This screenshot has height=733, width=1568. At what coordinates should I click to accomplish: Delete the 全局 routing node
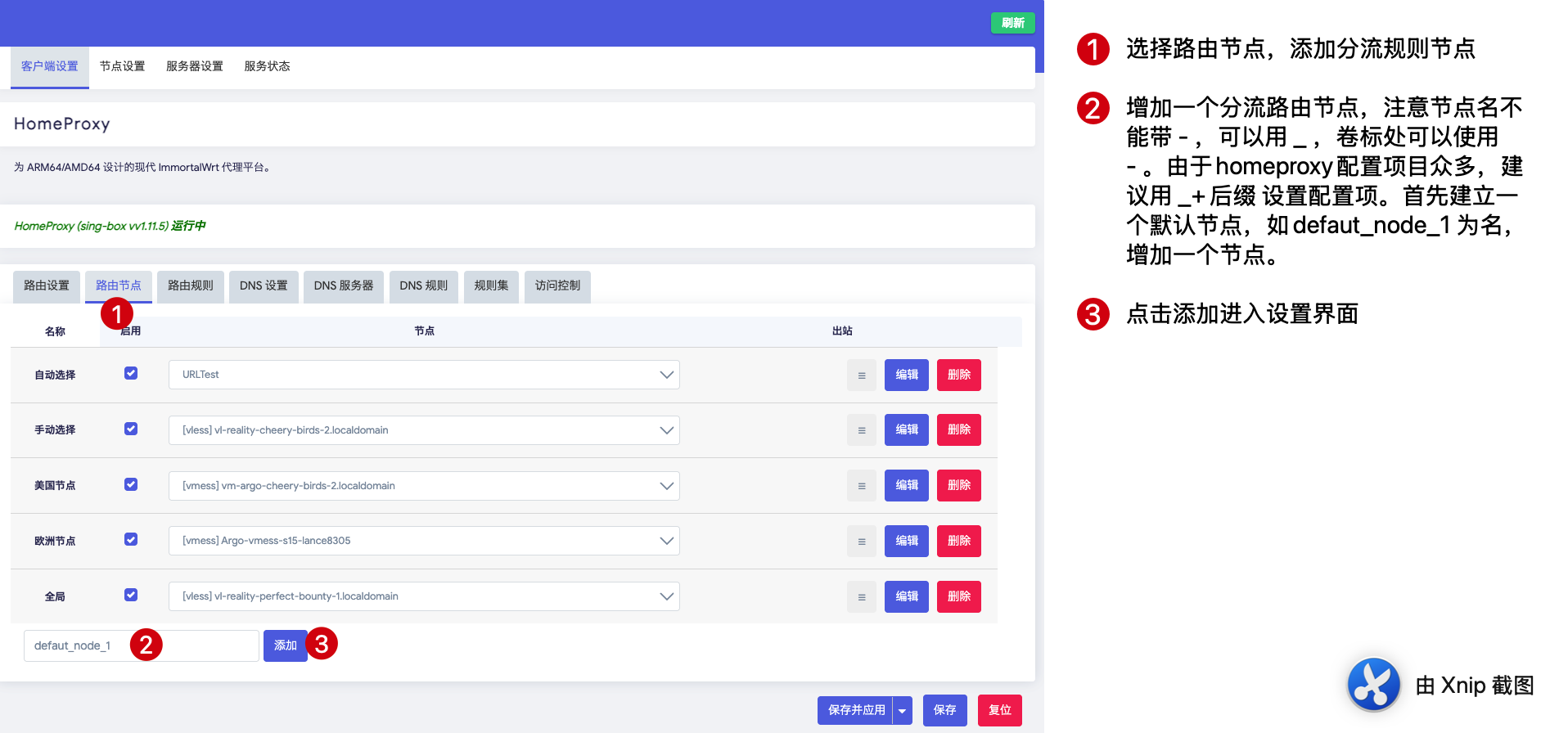pos(959,596)
